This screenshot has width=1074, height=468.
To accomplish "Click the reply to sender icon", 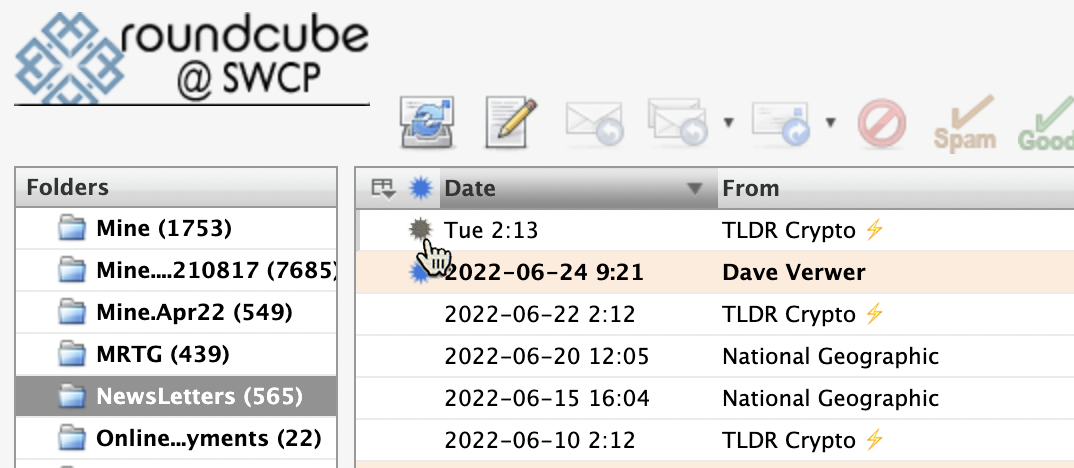I will coord(594,124).
